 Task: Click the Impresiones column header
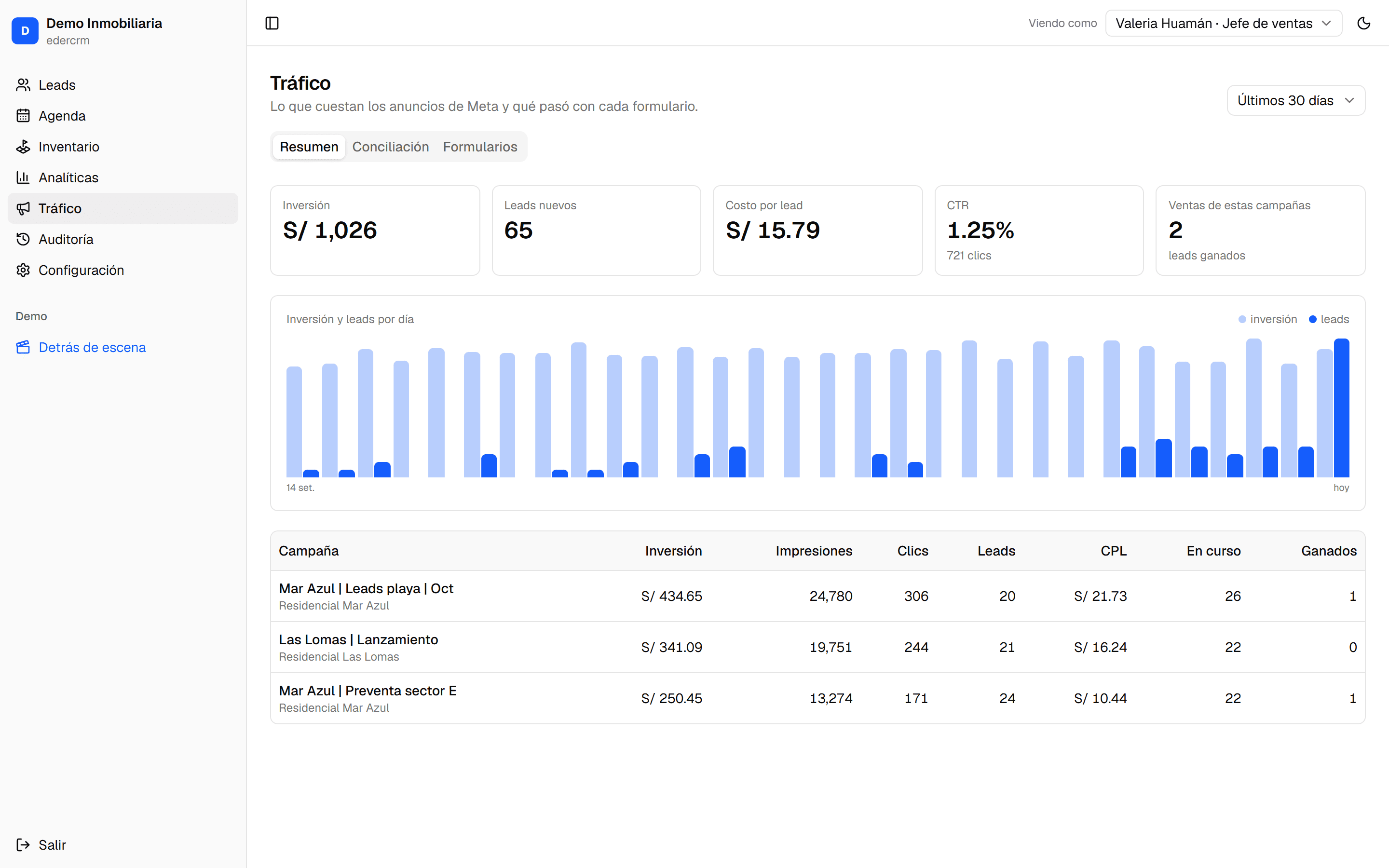tap(814, 551)
